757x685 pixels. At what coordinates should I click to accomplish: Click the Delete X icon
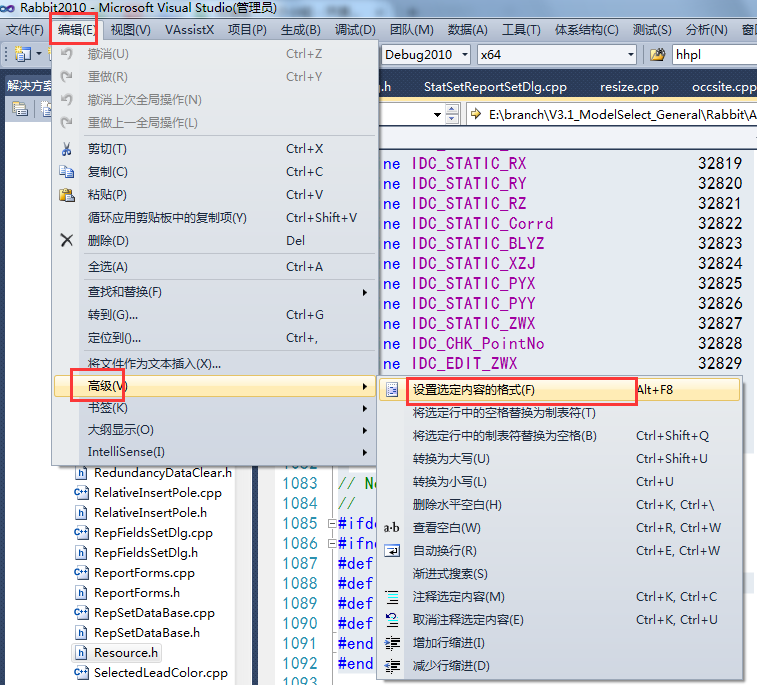pyautogui.click(x=67, y=240)
